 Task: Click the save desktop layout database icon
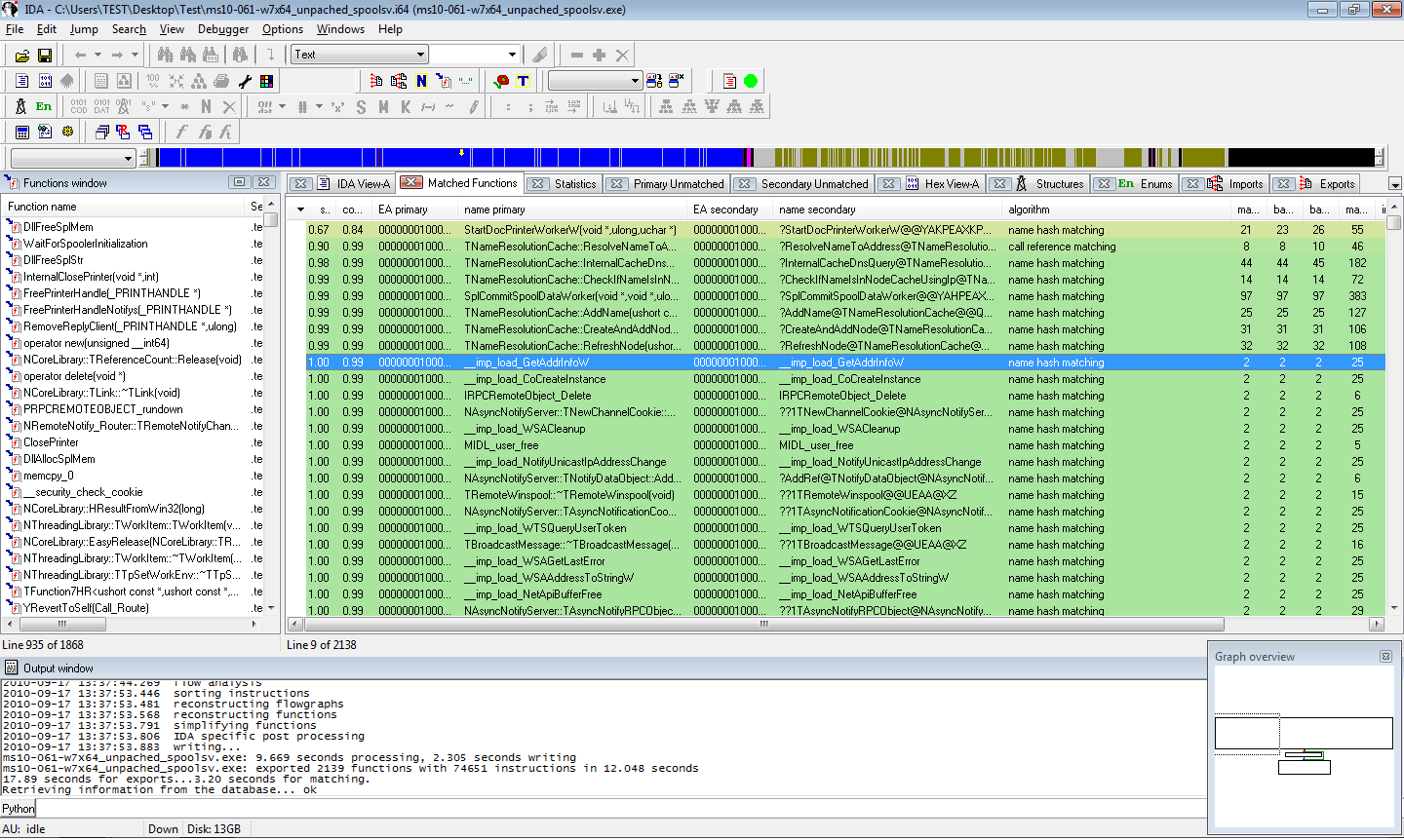654,81
